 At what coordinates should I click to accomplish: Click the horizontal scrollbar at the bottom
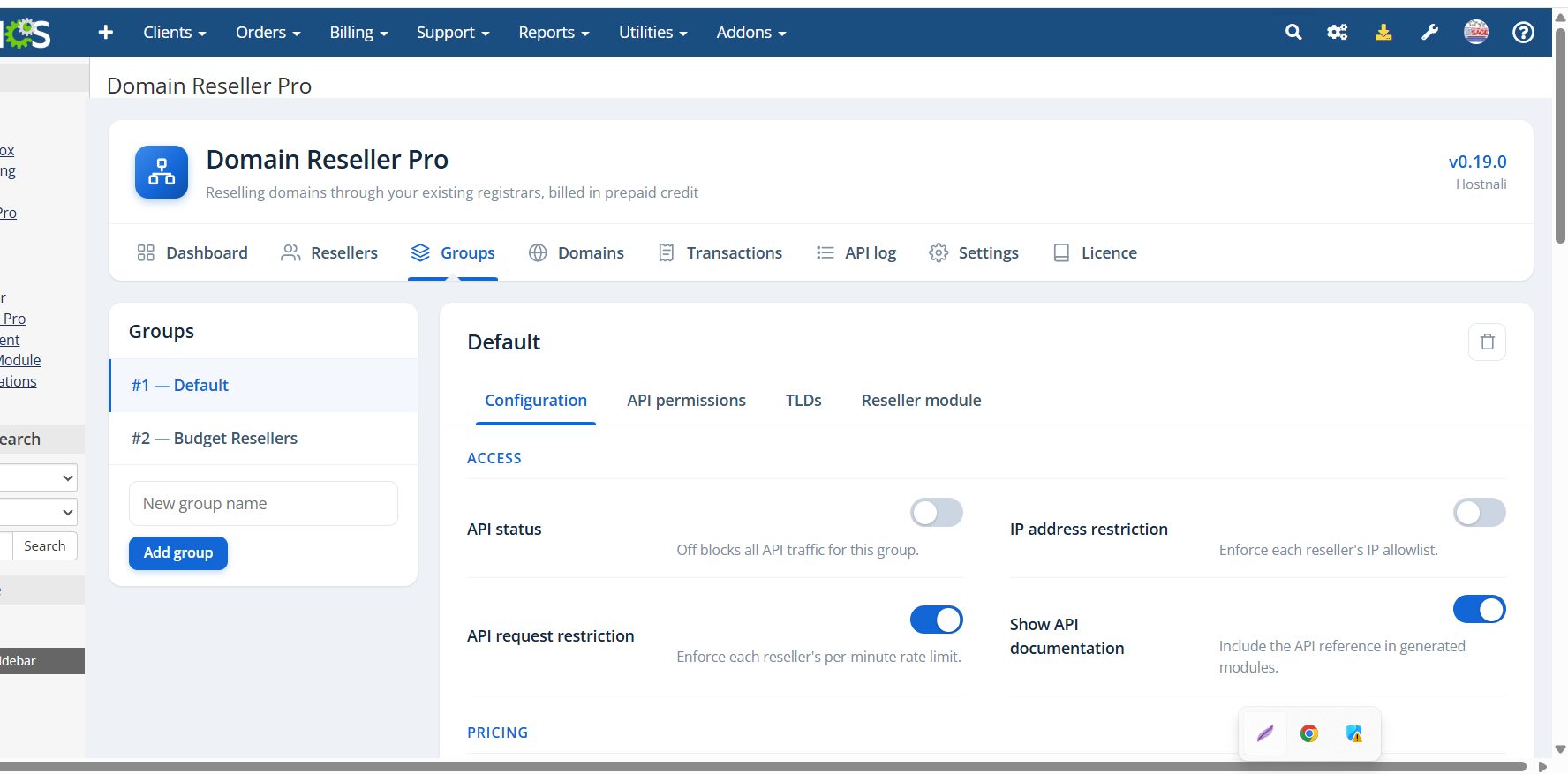764,767
